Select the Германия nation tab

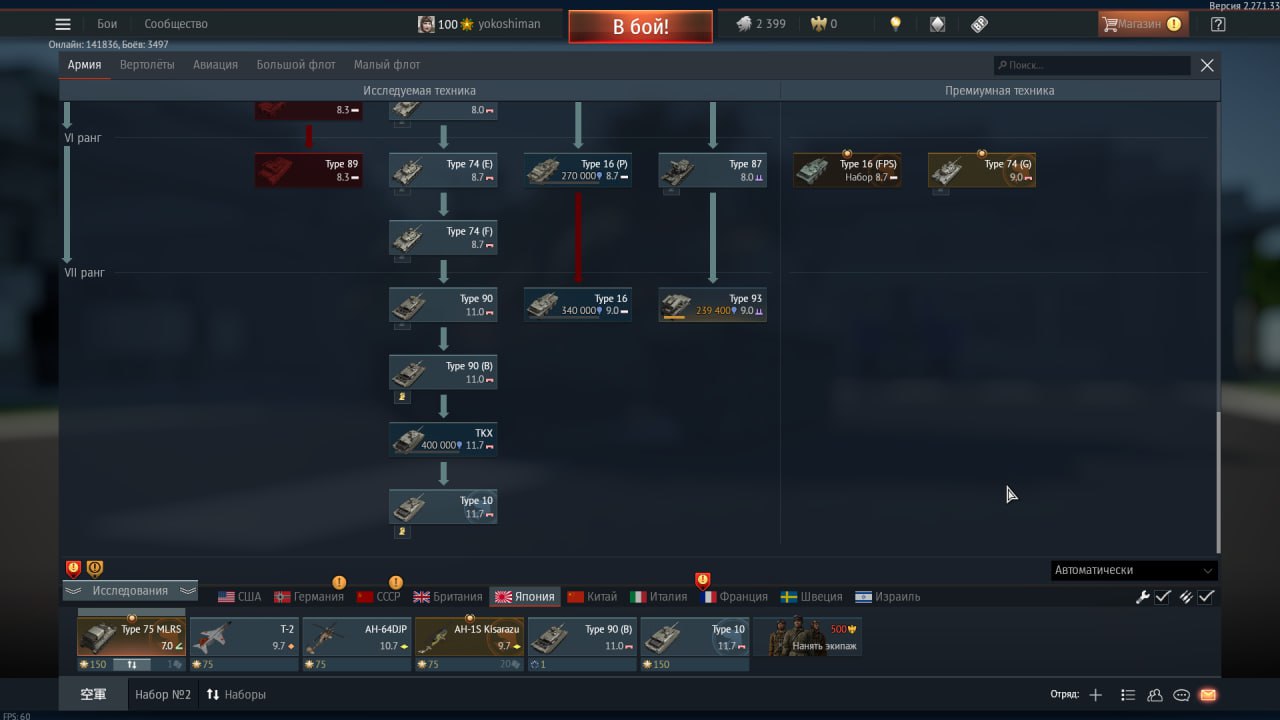coord(309,597)
